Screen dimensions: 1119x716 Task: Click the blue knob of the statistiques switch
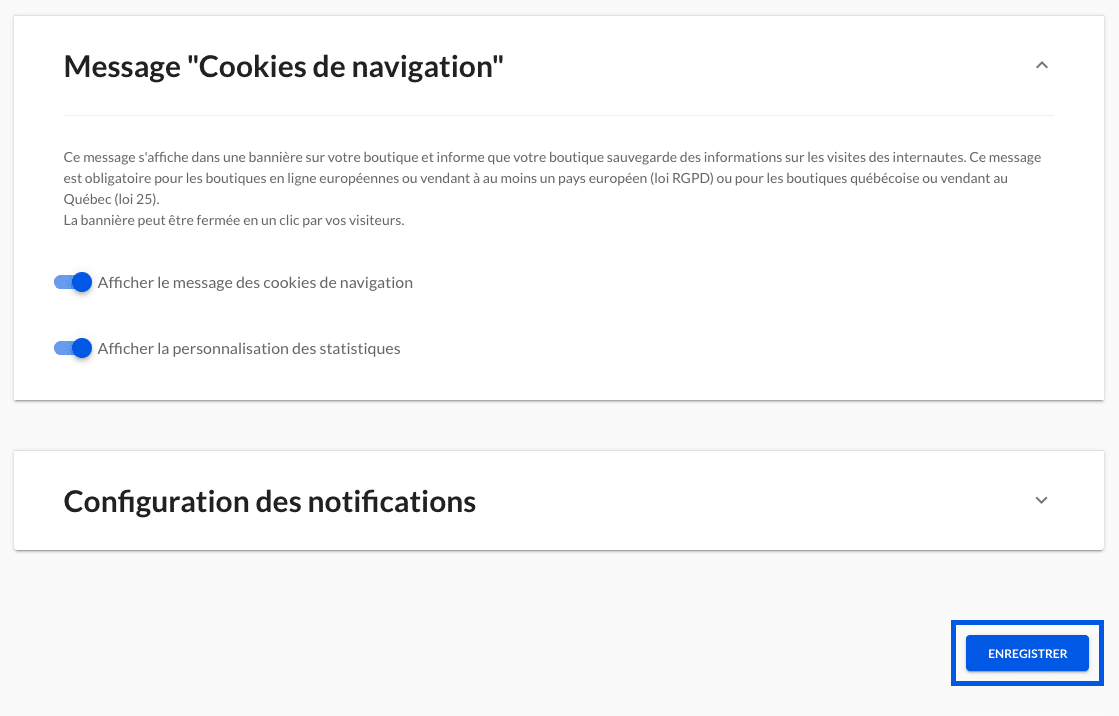tap(82, 348)
